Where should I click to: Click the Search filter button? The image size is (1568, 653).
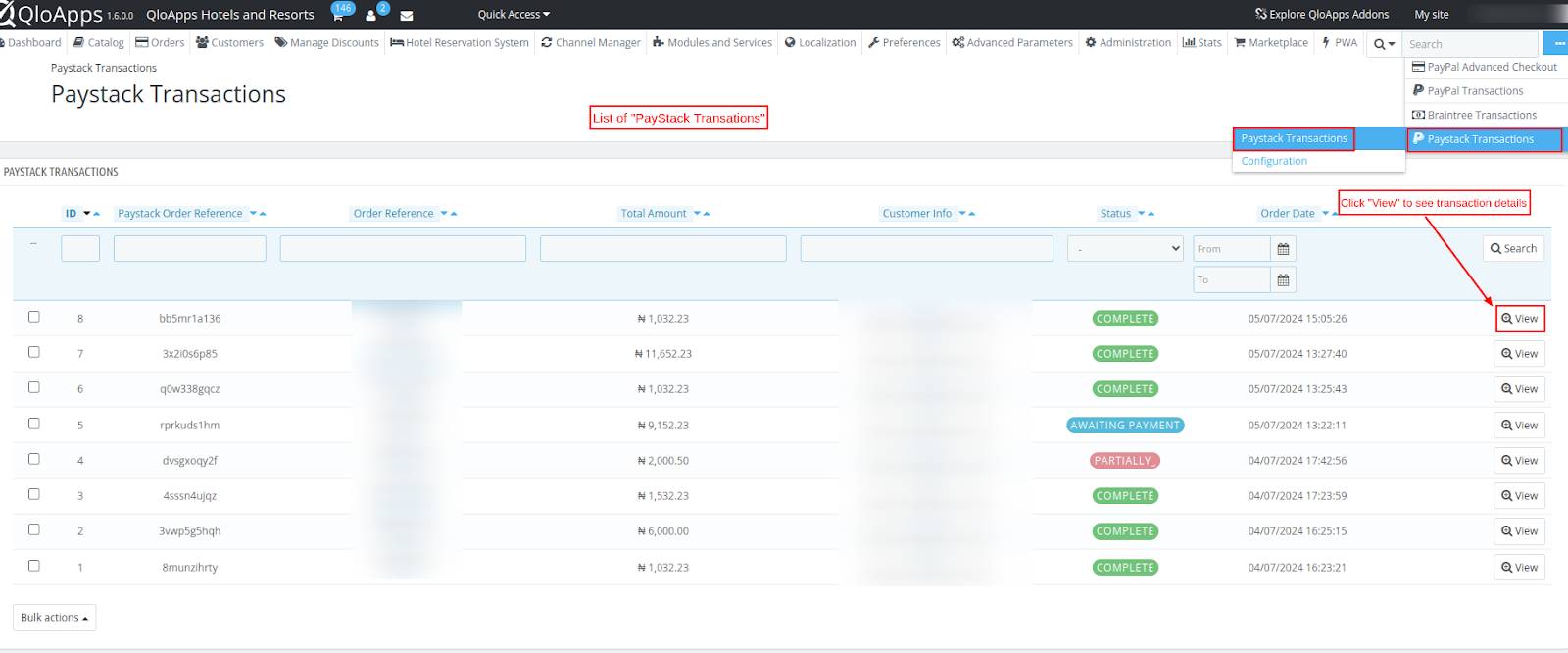coord(1513,249)
